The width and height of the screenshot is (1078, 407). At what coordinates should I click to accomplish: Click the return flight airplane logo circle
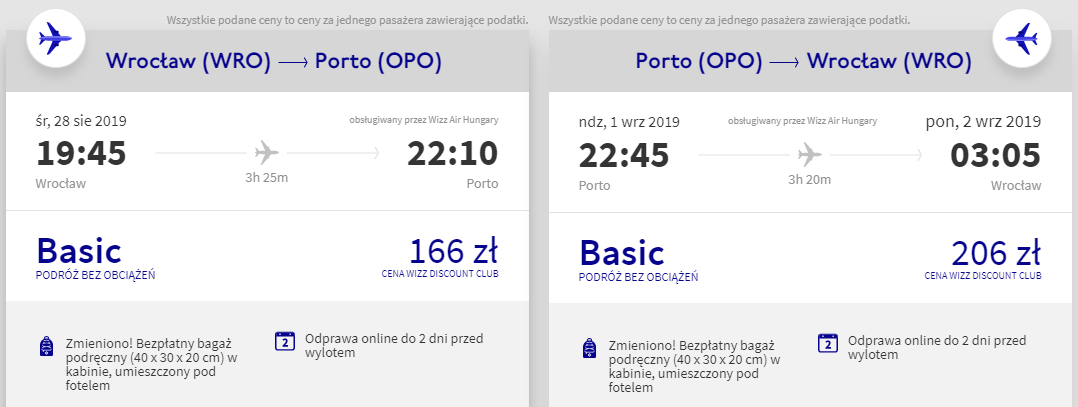click(x=1023, y=39)
